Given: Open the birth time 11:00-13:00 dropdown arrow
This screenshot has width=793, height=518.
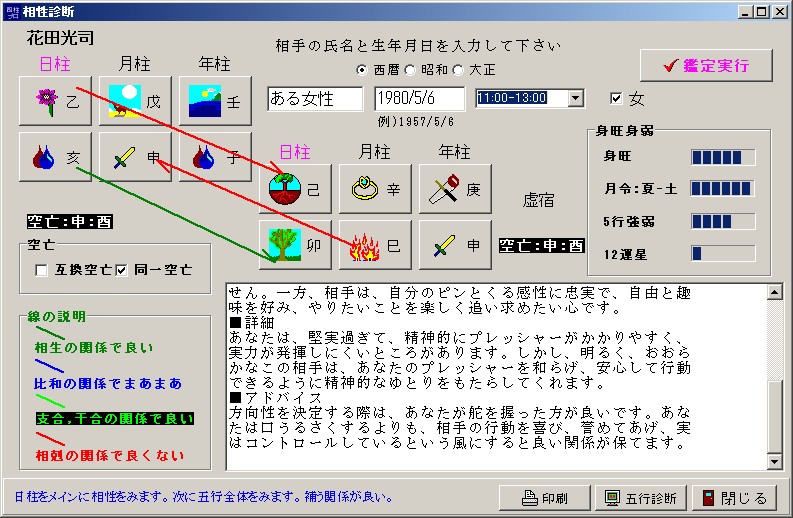Looking at the screenshot, I should (575, 98).
